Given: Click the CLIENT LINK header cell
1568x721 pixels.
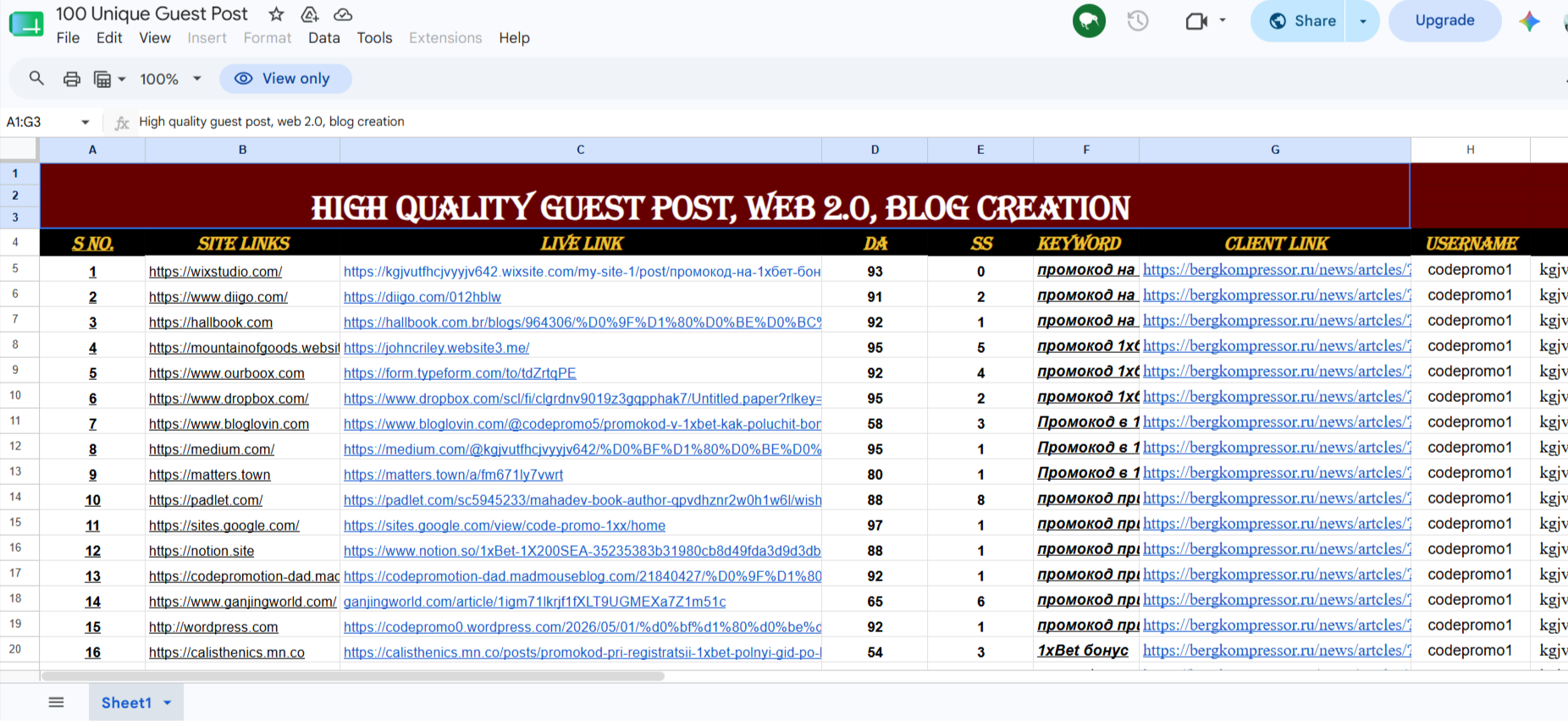Looking at the screenshot, I should [1275, 244].
